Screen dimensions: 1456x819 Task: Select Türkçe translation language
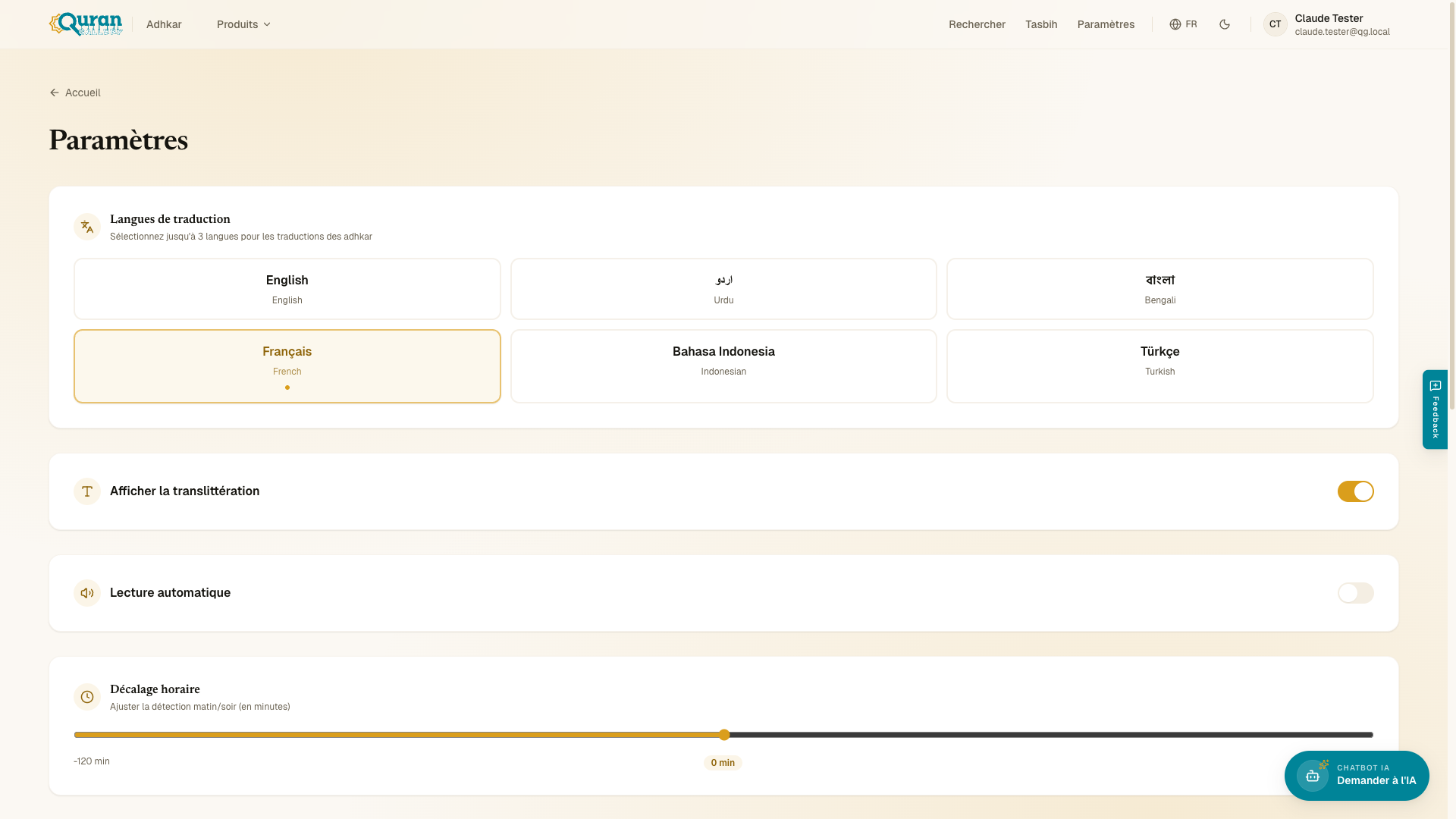click(x=1160, y=366)
